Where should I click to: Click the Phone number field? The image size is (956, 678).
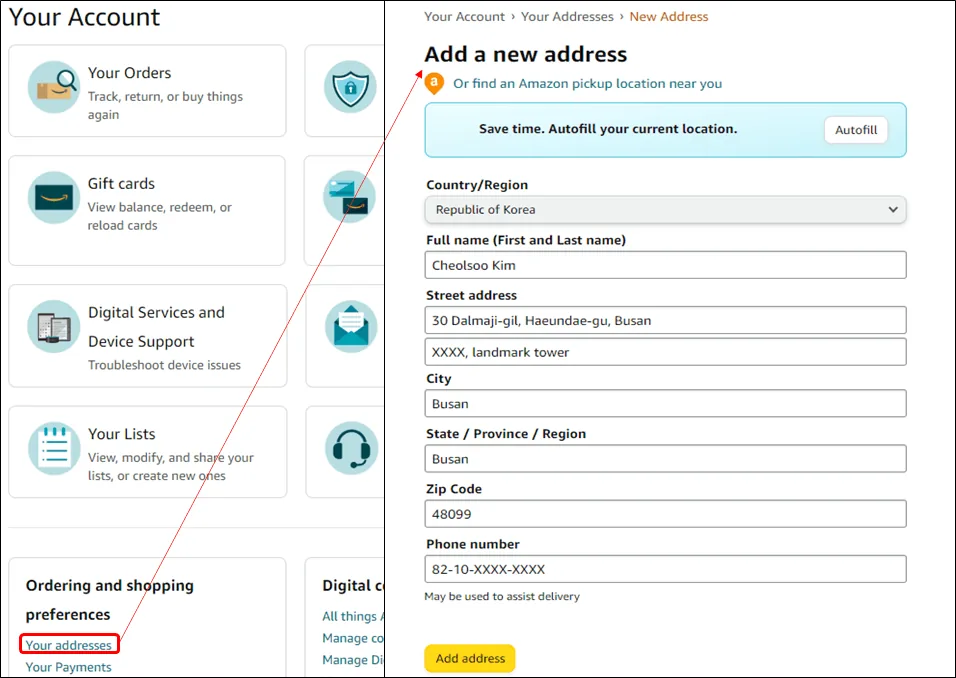(665, 569)
